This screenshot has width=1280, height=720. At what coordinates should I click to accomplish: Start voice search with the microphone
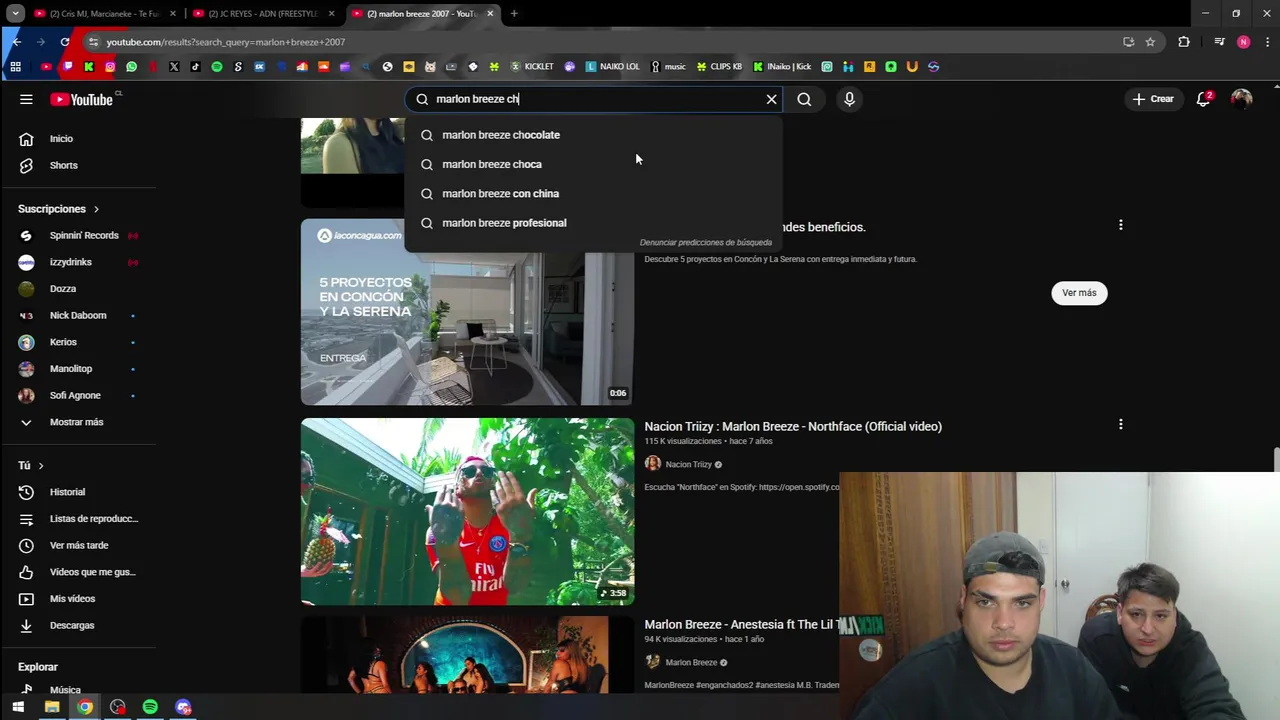[849, 99]
